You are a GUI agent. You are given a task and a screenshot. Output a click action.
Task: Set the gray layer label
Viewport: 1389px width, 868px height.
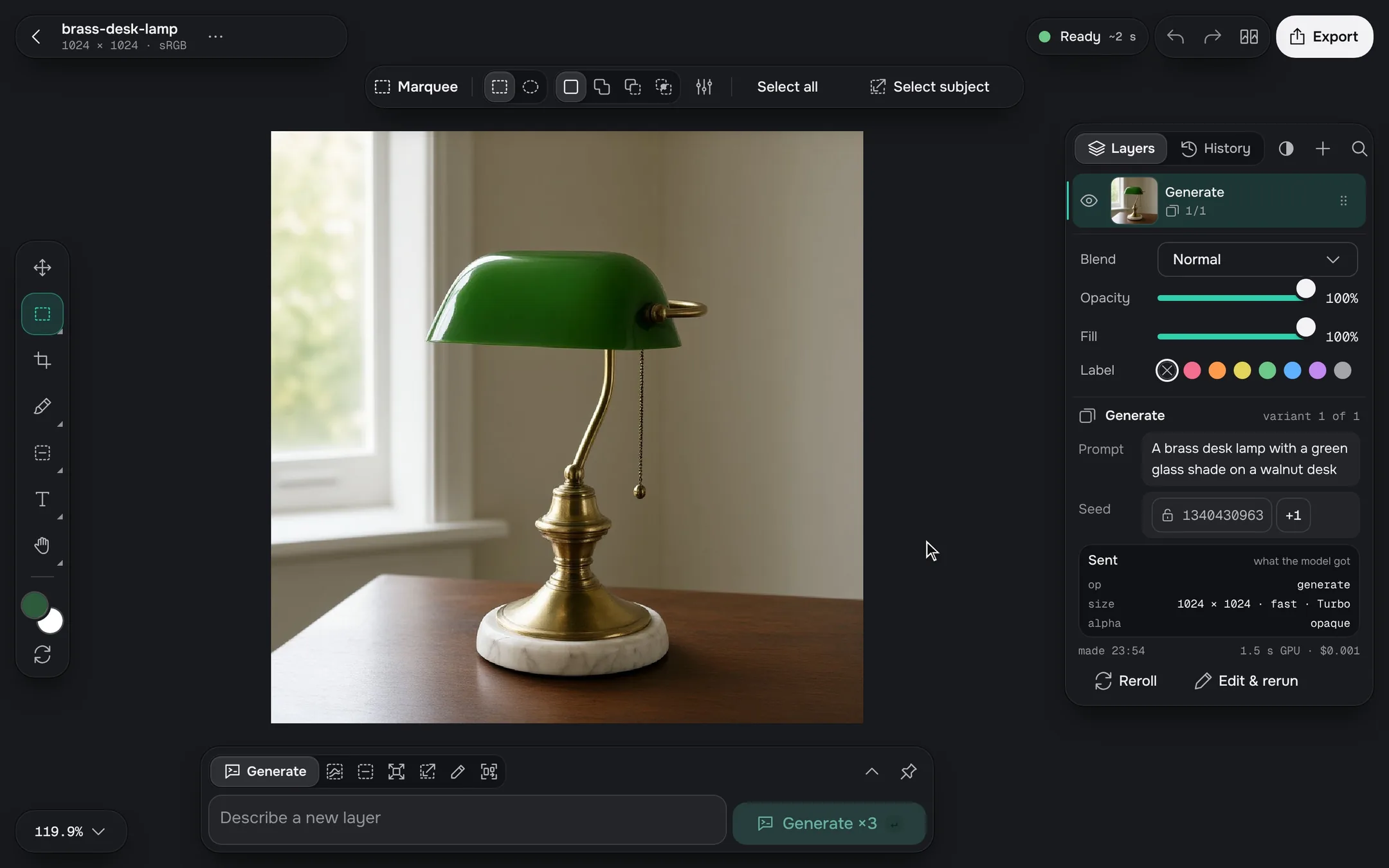point(1342,370)
